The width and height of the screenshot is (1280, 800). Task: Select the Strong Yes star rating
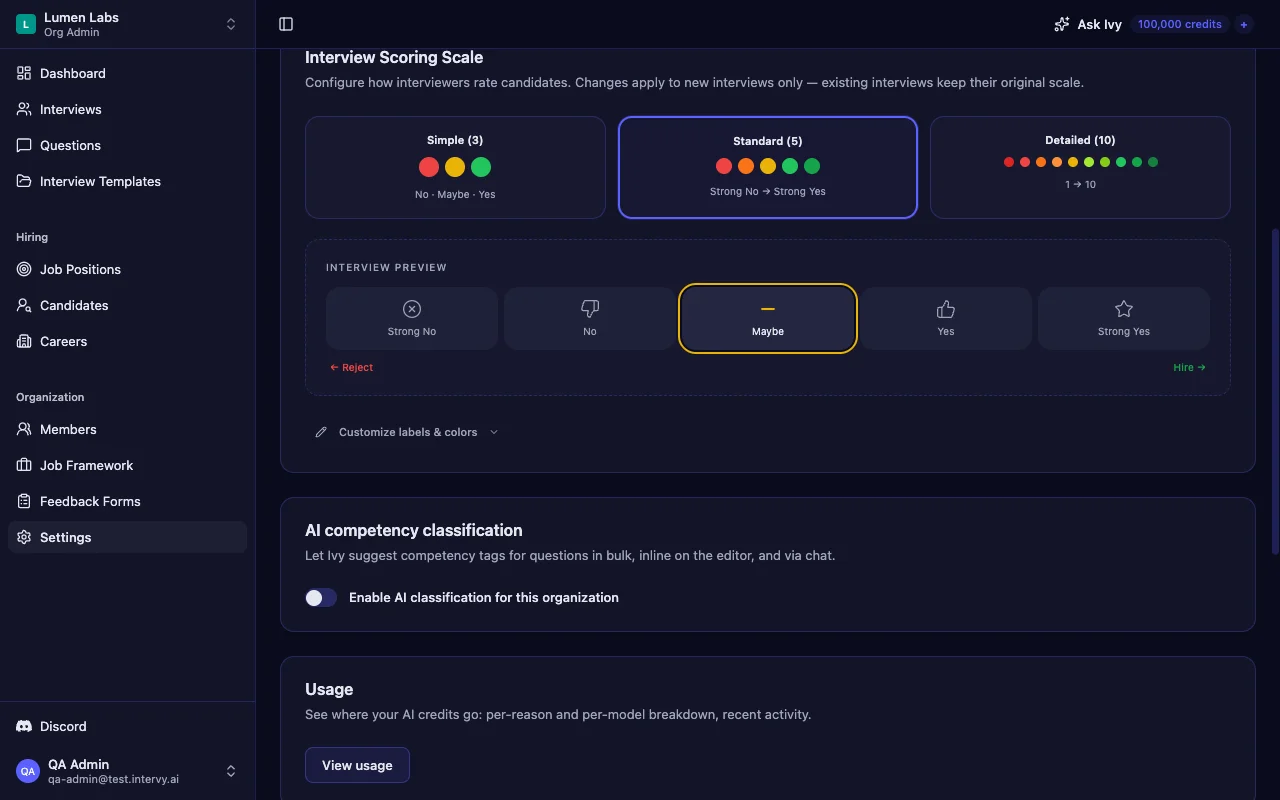point(1124,318)
